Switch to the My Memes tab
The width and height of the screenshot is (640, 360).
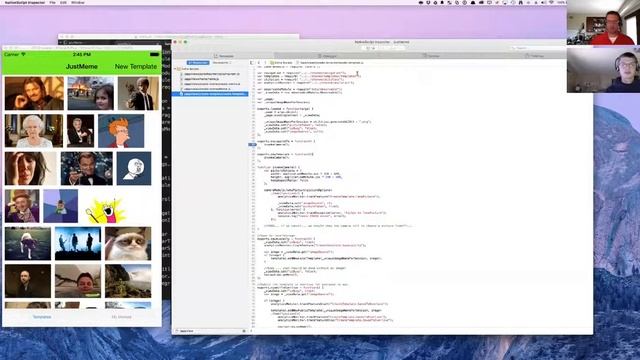[x=121, y=317]
